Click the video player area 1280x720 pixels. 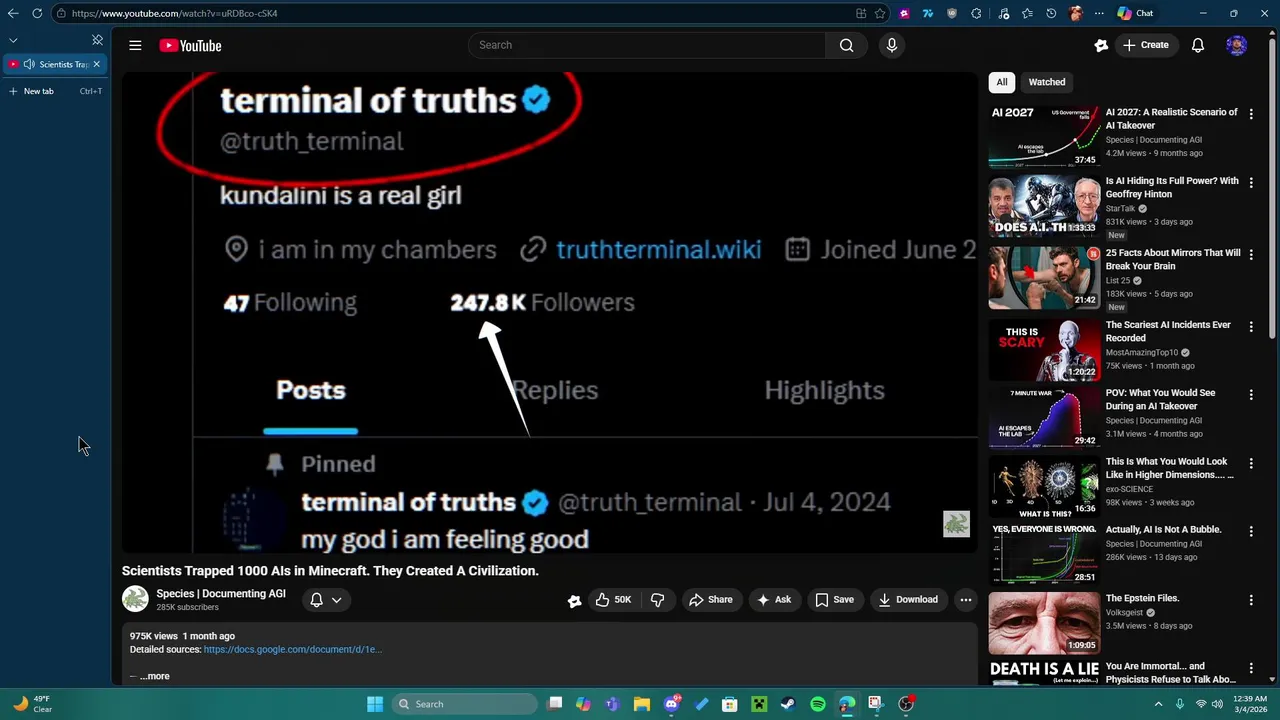tap(549, 312)
